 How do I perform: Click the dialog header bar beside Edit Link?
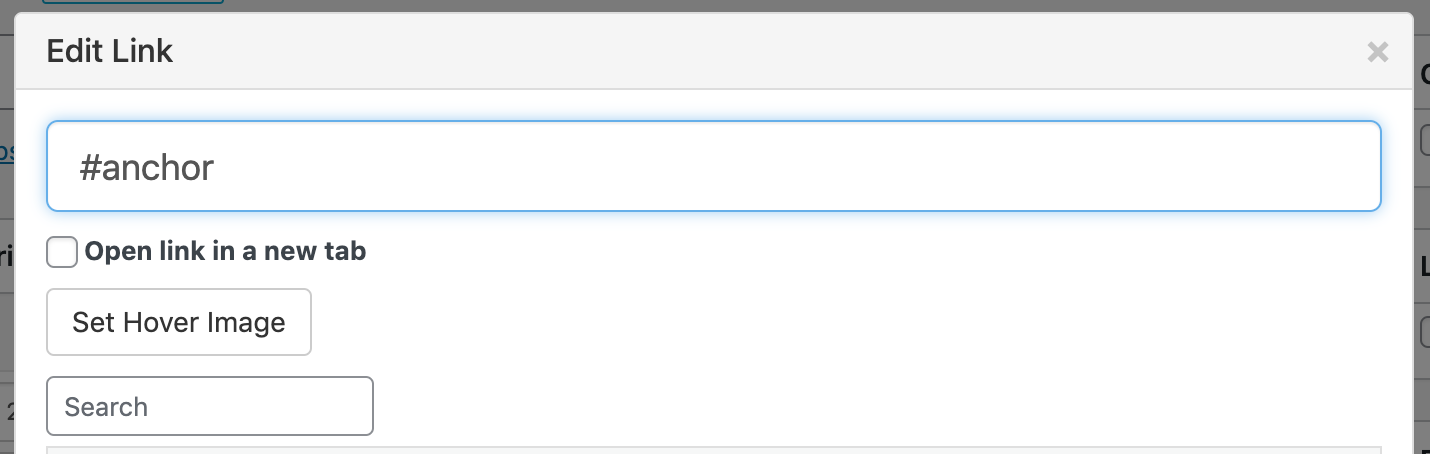[700, 51]
